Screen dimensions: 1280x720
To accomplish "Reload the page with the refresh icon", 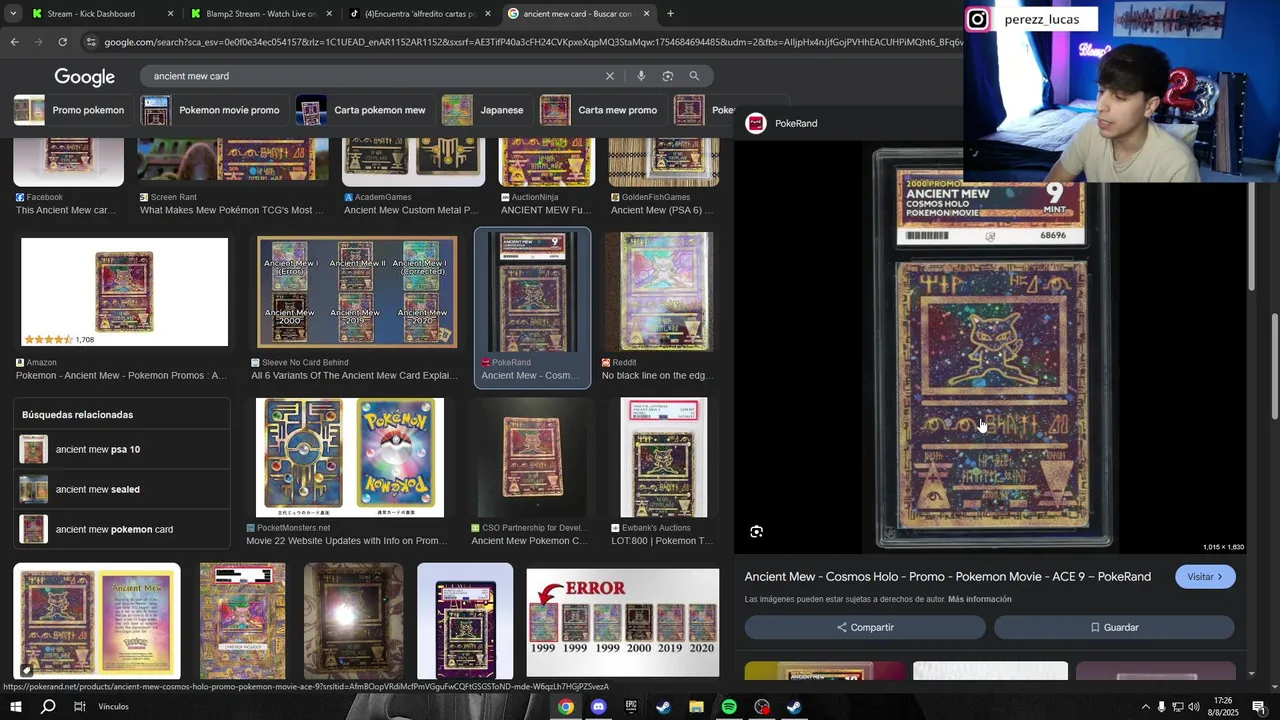I will 62,42.
